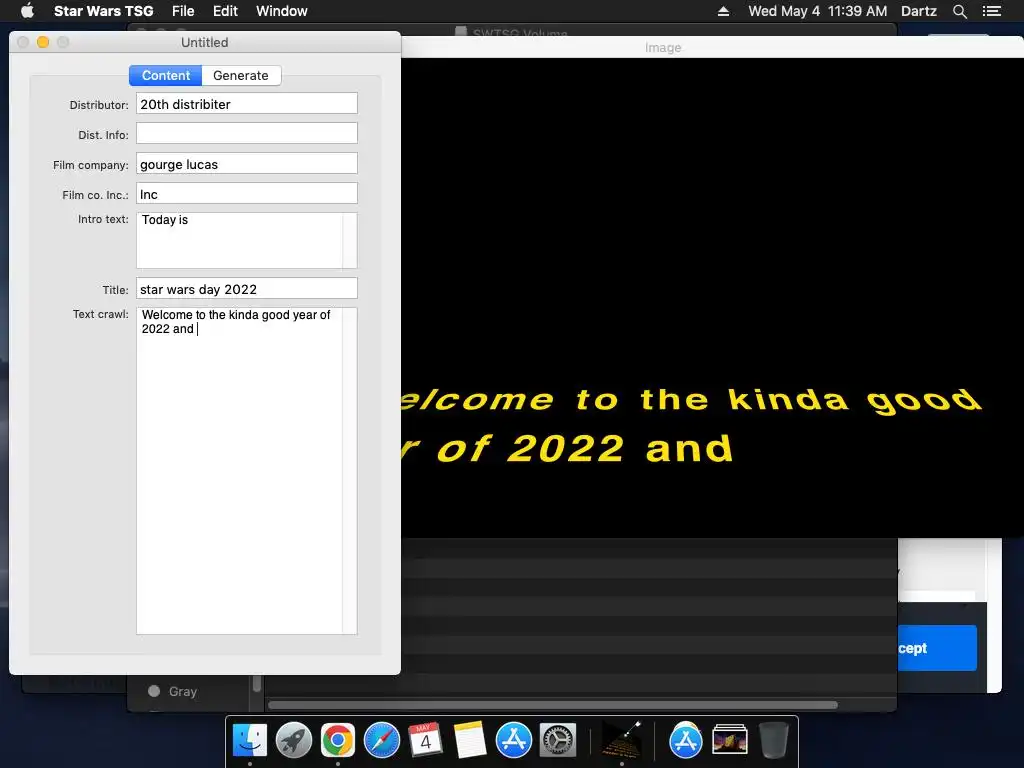The width and height of the screenshot is (1024, 768).
Task: Open the Trash in the Dock
Action: click(773, 741)
